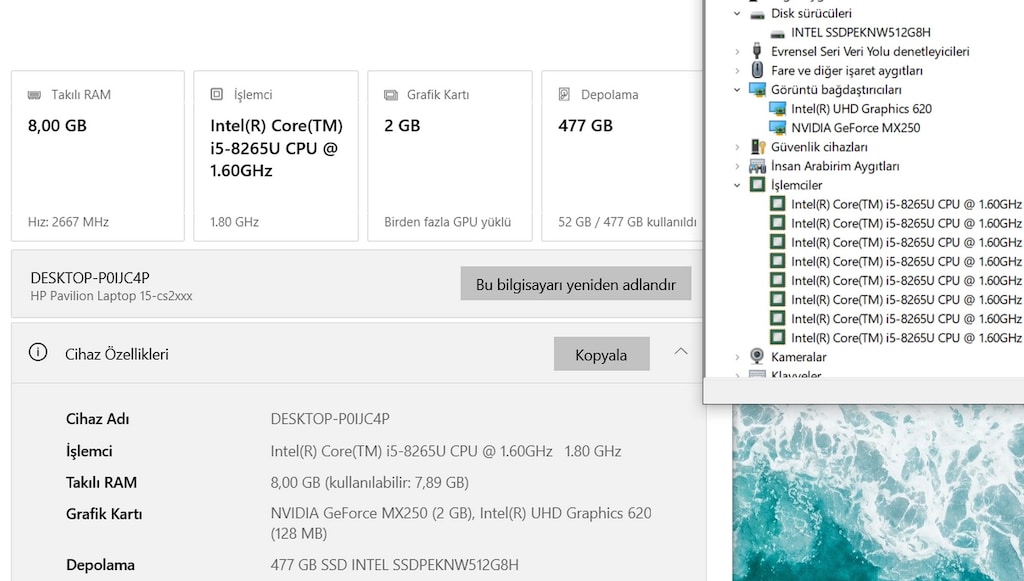This screenshot has width=1024, height=581.
Task: Click the İşlemci card chip icon
Action: [217, 95]
